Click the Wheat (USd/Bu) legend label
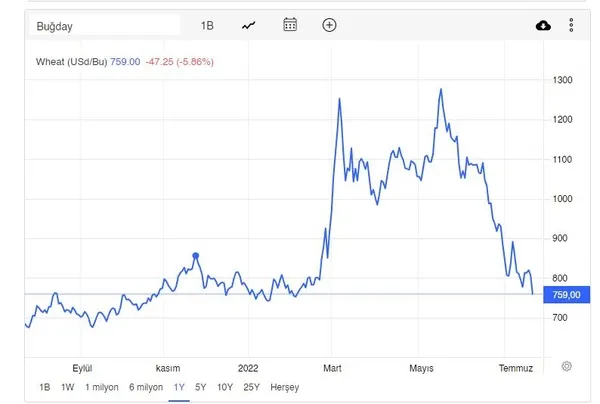 [x=70, y=62]
